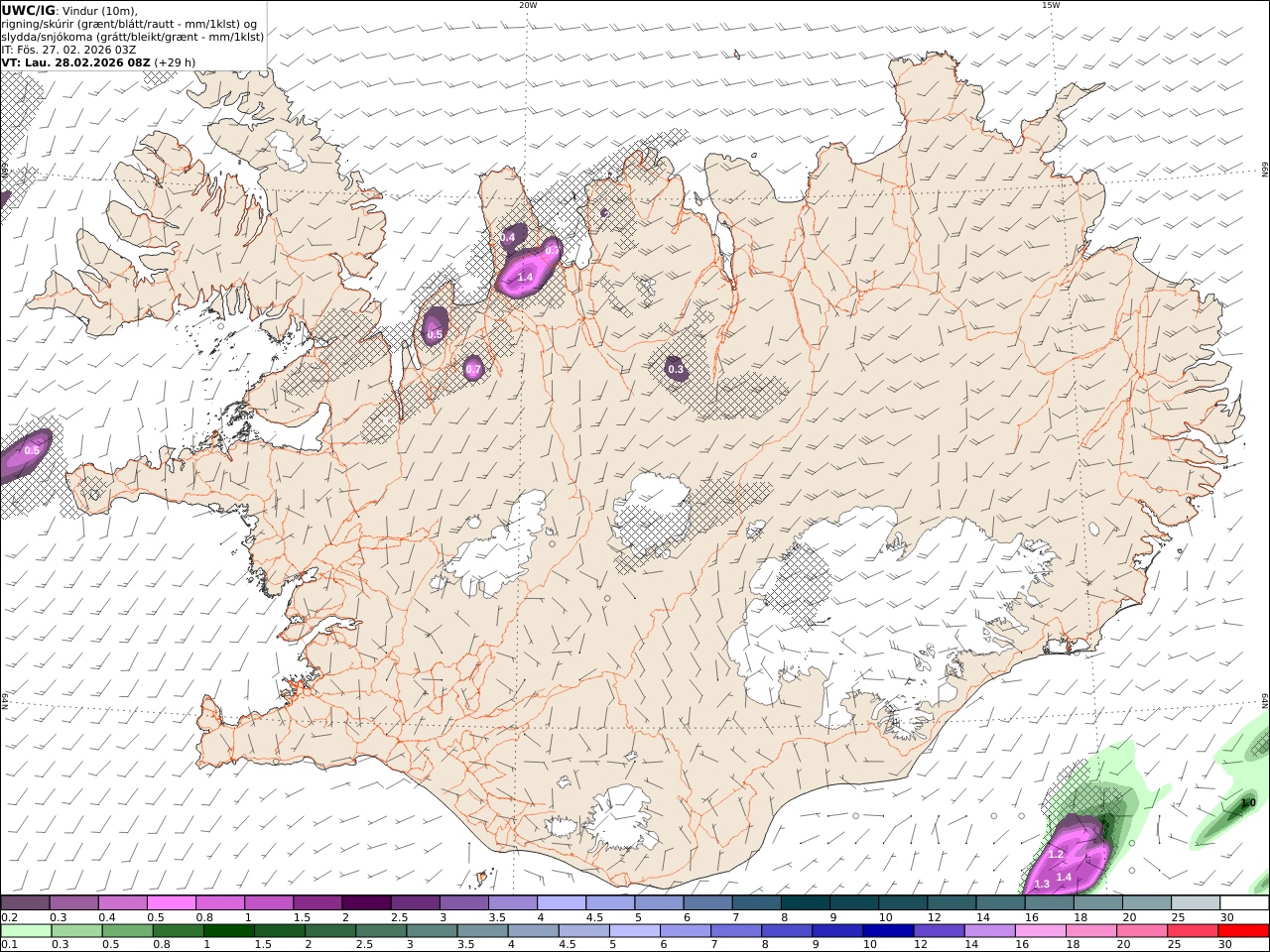Select the violet legend swatch at 2.5
The width and height of the screenshot is (1270, 952).
click(415, 903)
